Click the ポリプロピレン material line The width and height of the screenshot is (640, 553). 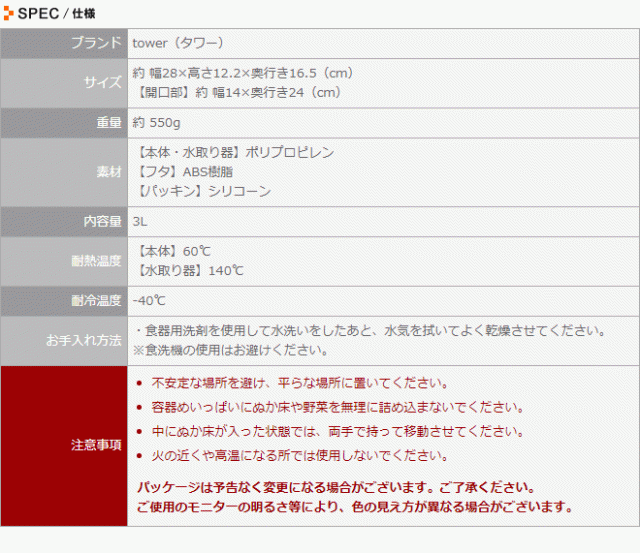(233, 153)
